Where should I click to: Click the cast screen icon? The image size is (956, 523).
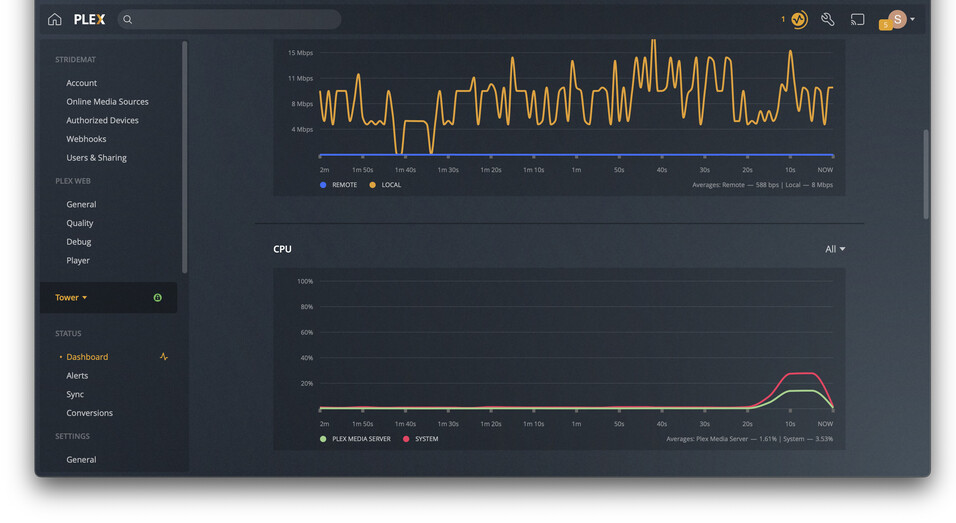857,20
